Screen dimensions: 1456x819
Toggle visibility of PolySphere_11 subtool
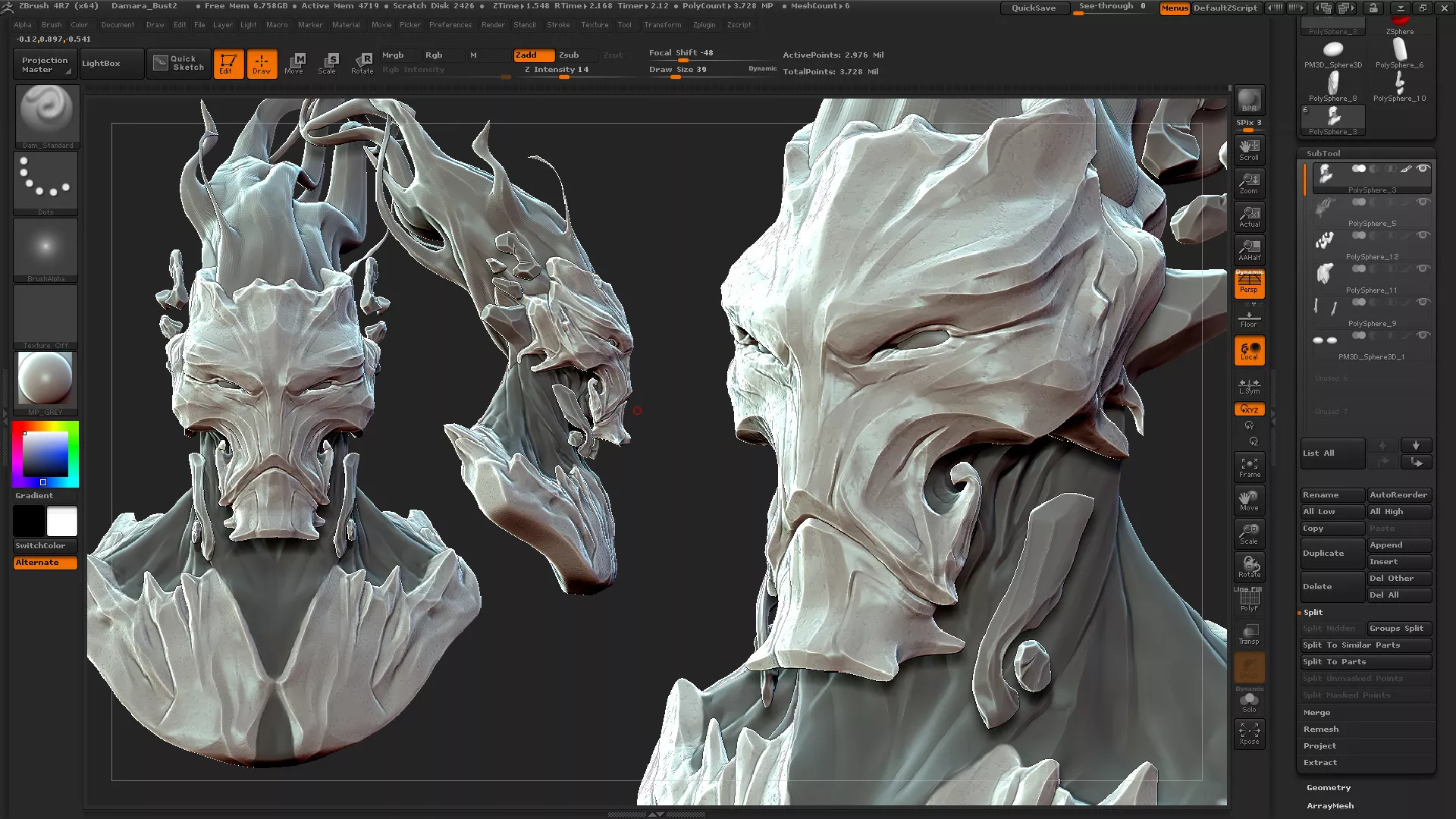pos(1423,268)
